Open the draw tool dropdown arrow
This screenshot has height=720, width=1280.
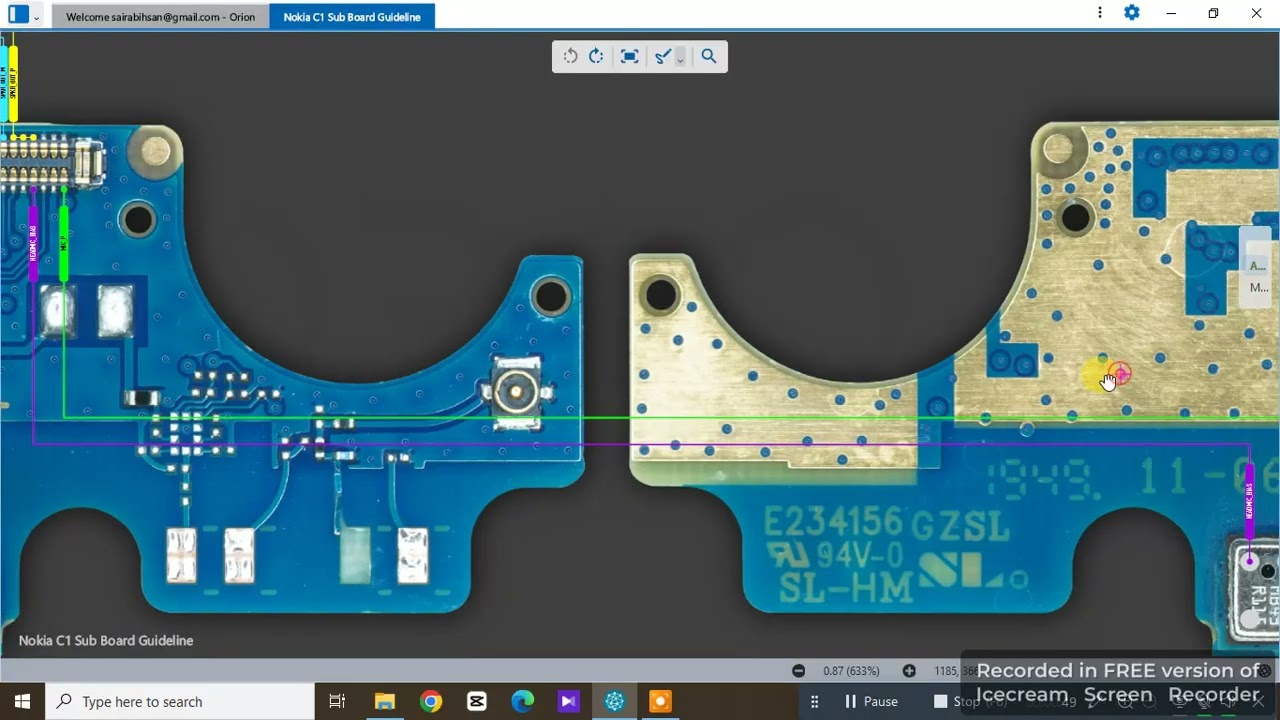point(680,58)
